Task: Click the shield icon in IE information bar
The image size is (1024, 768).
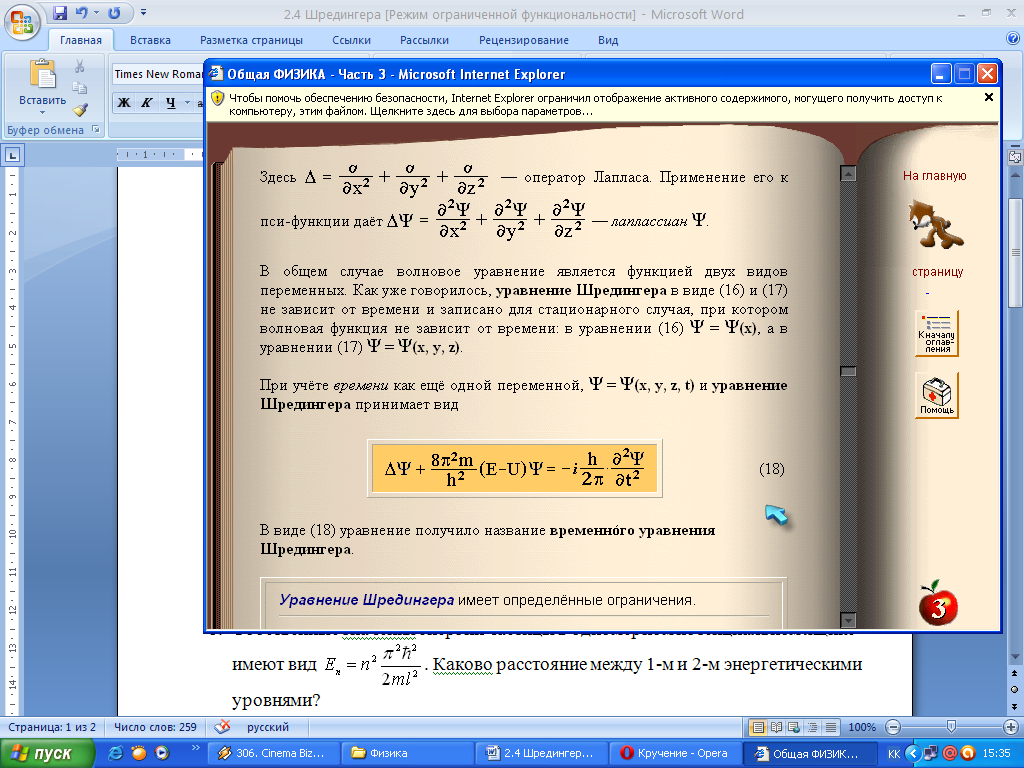Action: tap(217, 99)
